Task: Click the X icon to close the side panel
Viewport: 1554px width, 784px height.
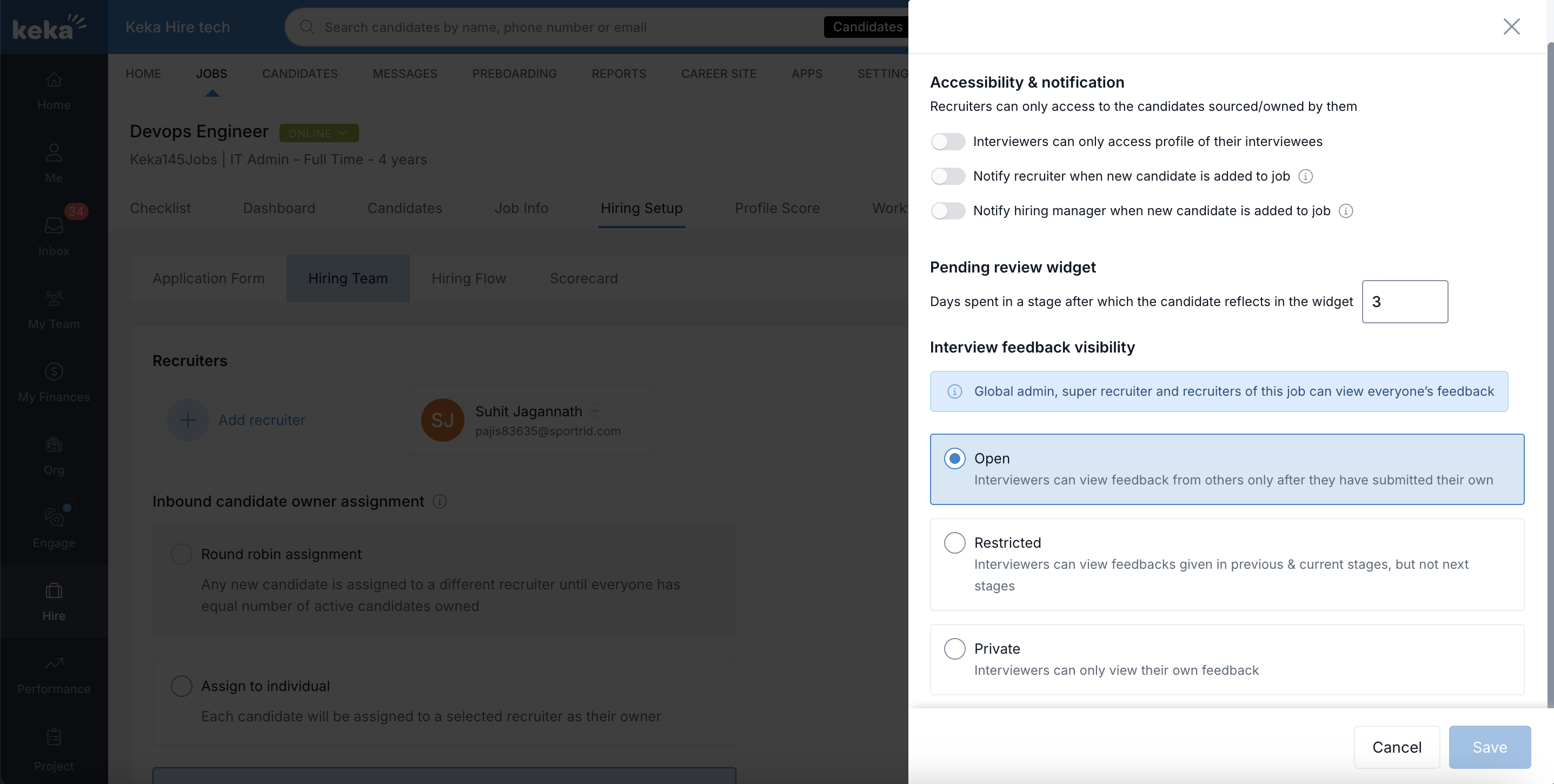Action: (1511, 26)
